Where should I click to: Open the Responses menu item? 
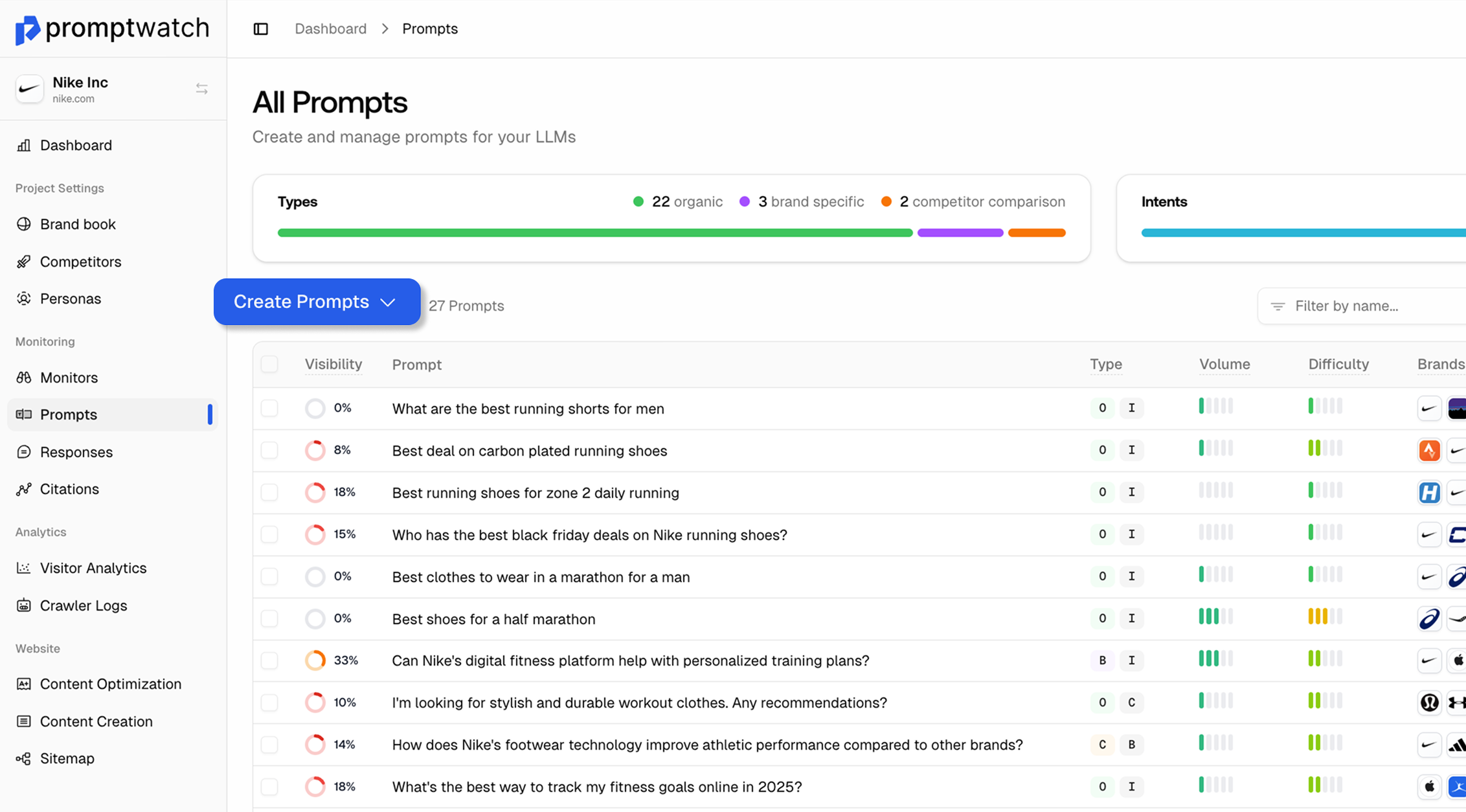click(x=76, y=452)
